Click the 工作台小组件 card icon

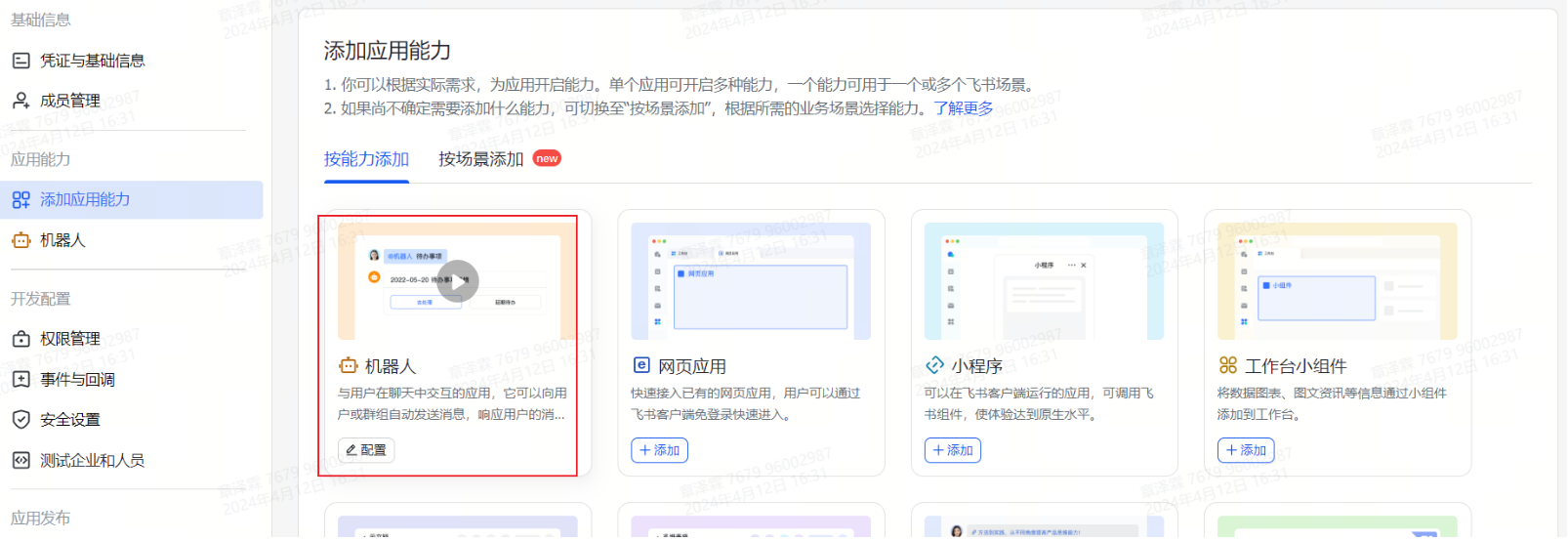[x=1228, y=365]
